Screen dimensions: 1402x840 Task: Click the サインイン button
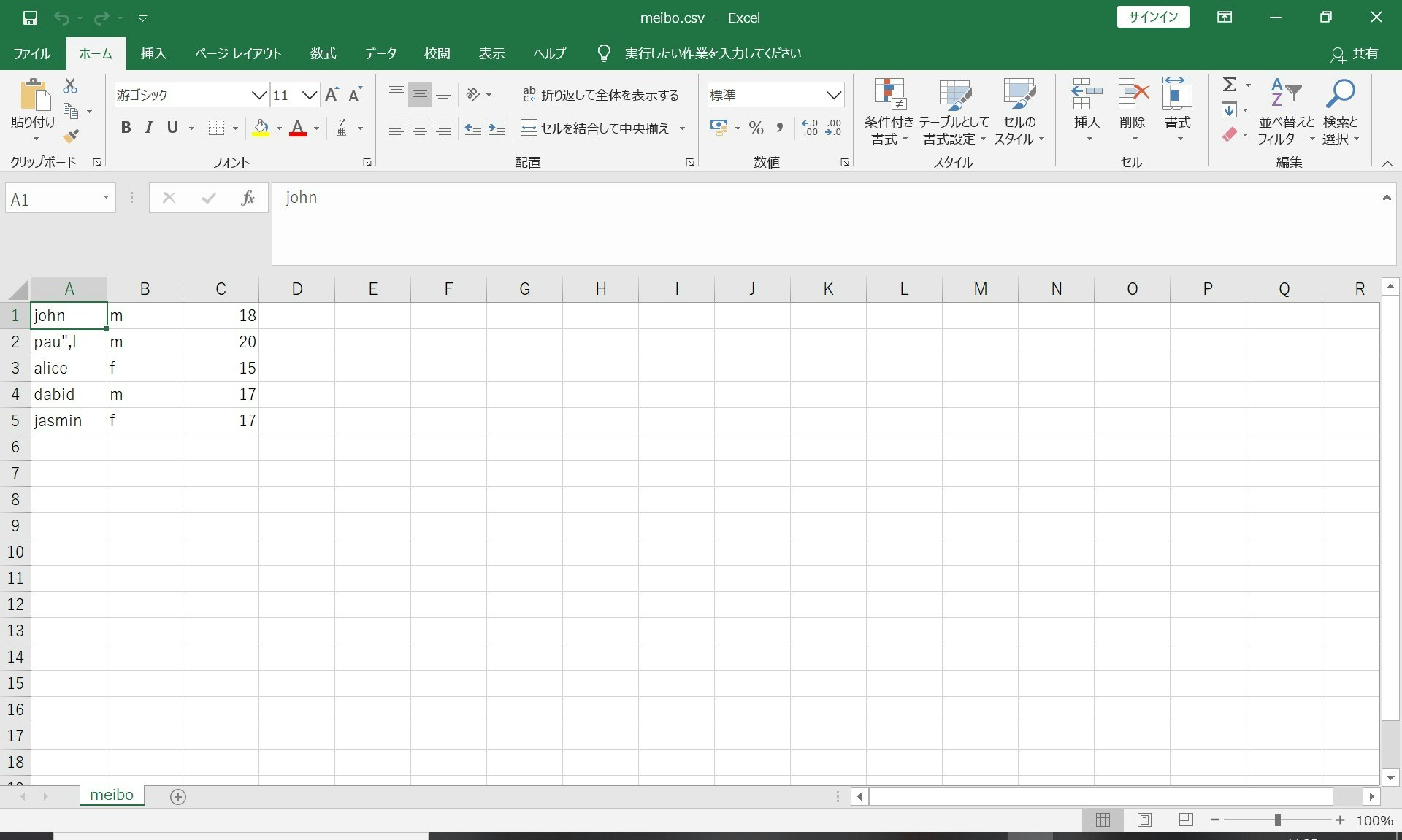point(1152,18)
